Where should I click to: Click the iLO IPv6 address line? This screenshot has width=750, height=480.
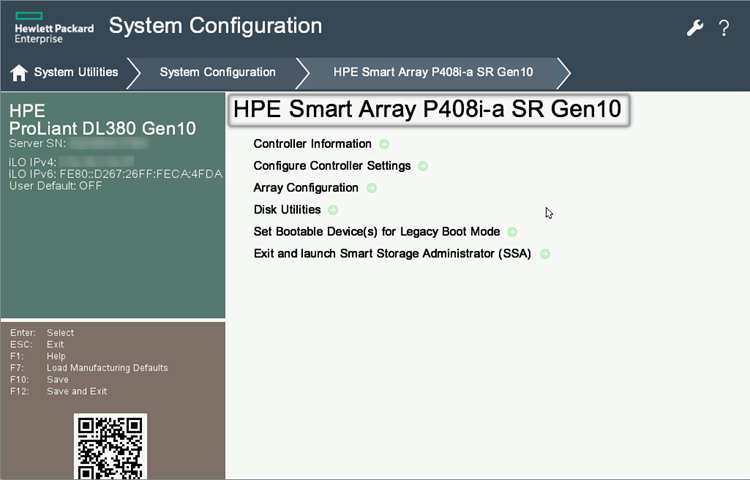click(x=115, y=174)
